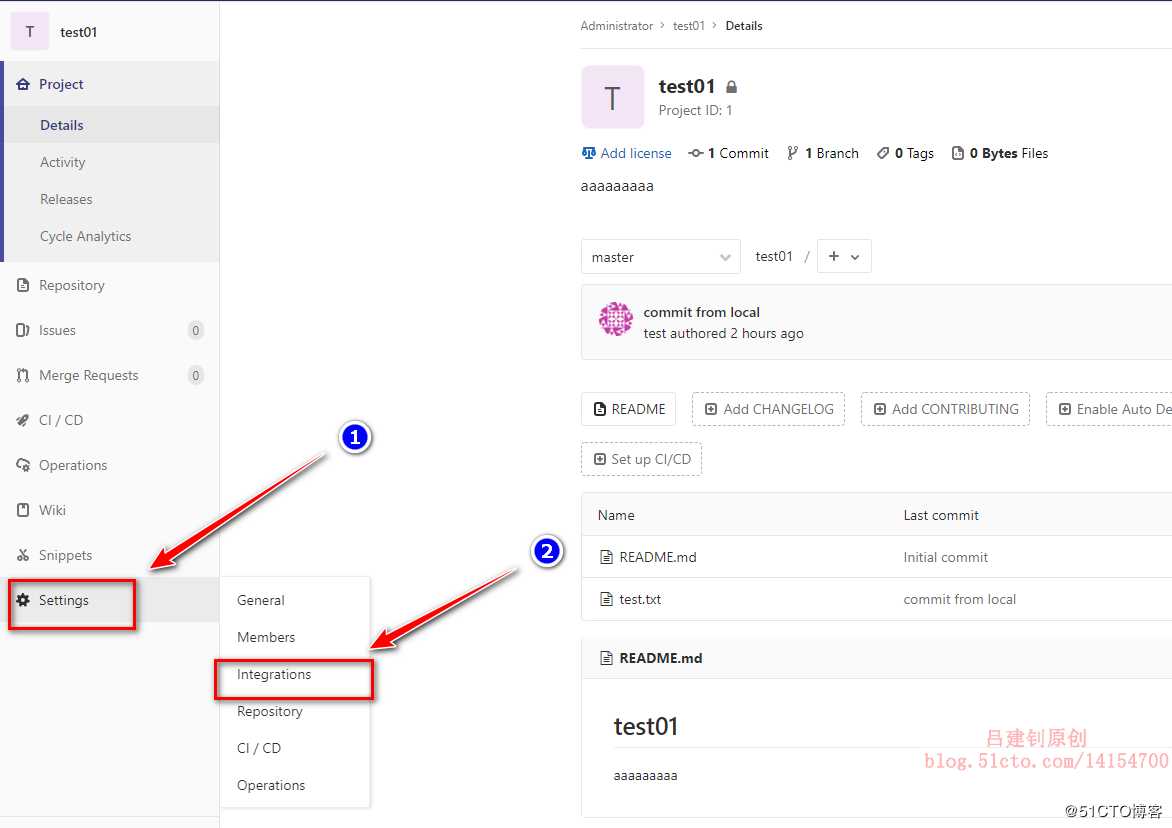Select Repository in Settings flyout menu
The width and height of the screenshot is (1172, 828).
(270, 711)
